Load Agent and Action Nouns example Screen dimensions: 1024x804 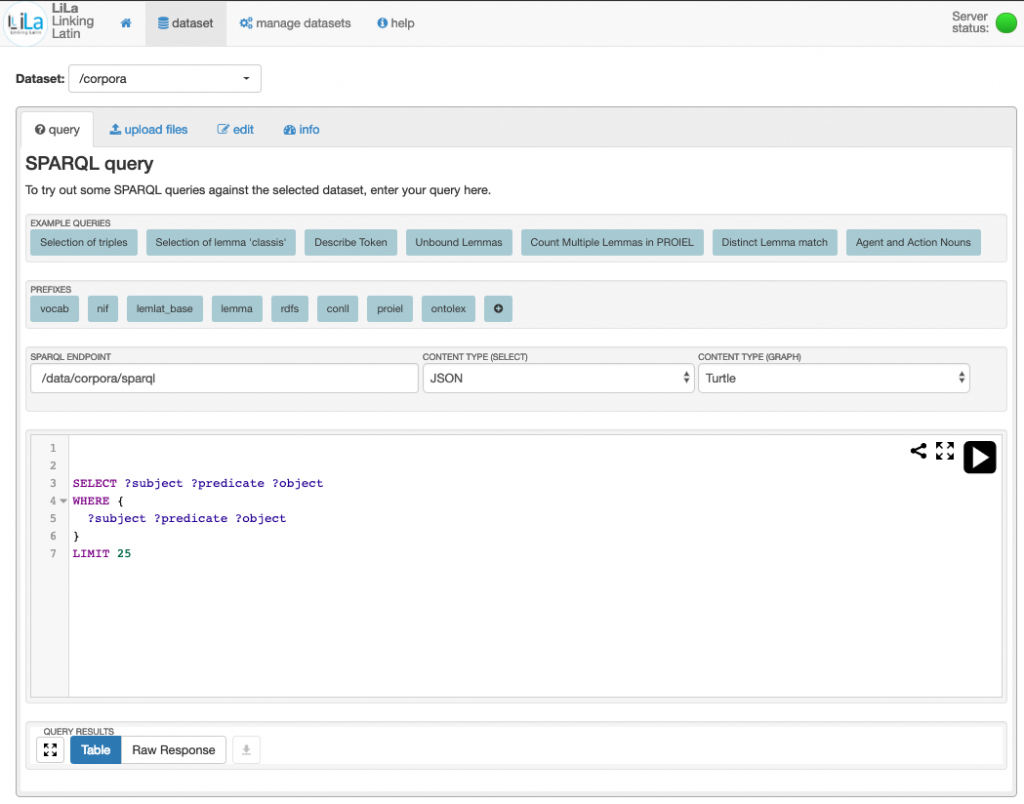pyautogui.click(x=913, y=242)
